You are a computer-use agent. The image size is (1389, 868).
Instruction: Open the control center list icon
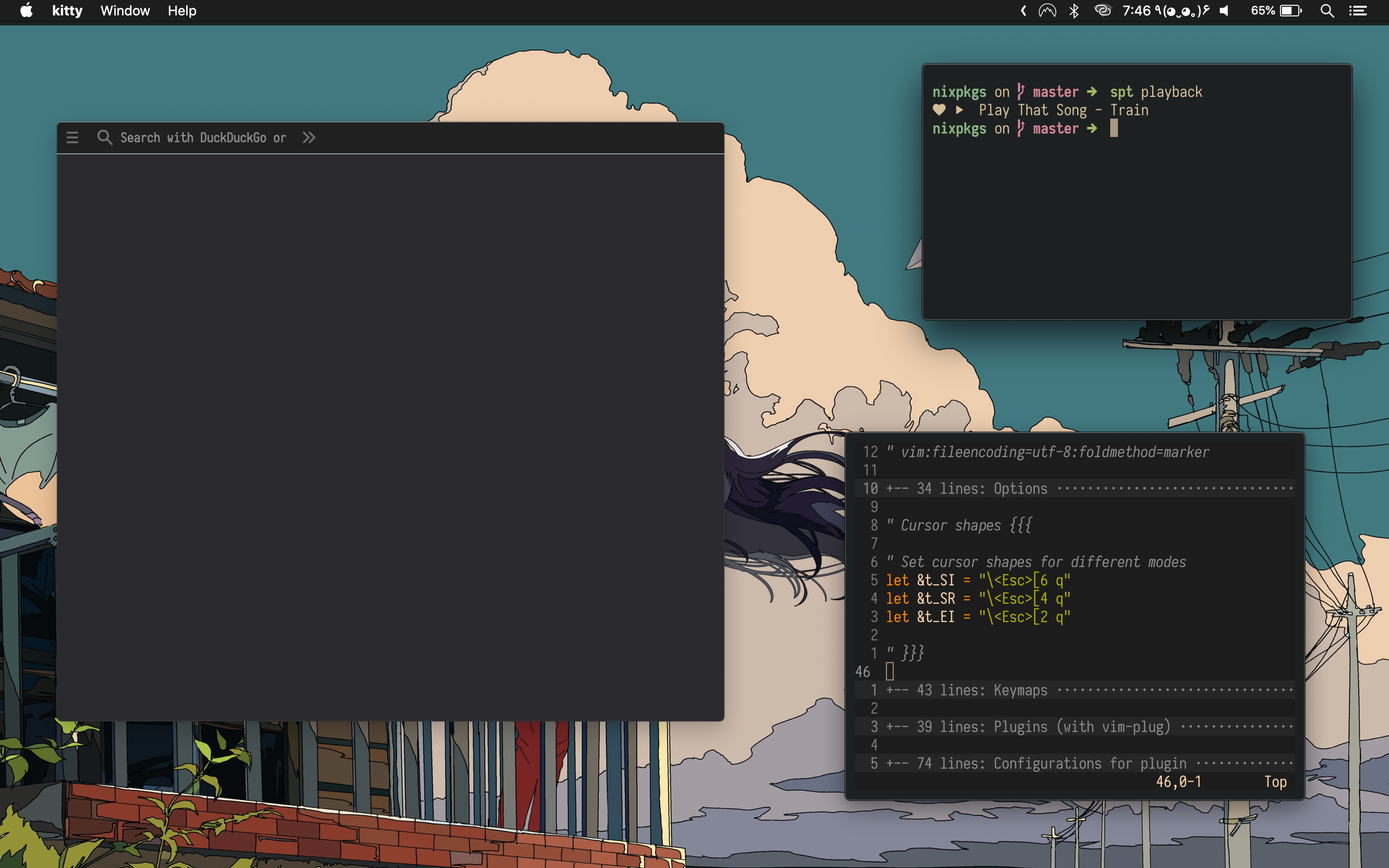pos(1359,10)
